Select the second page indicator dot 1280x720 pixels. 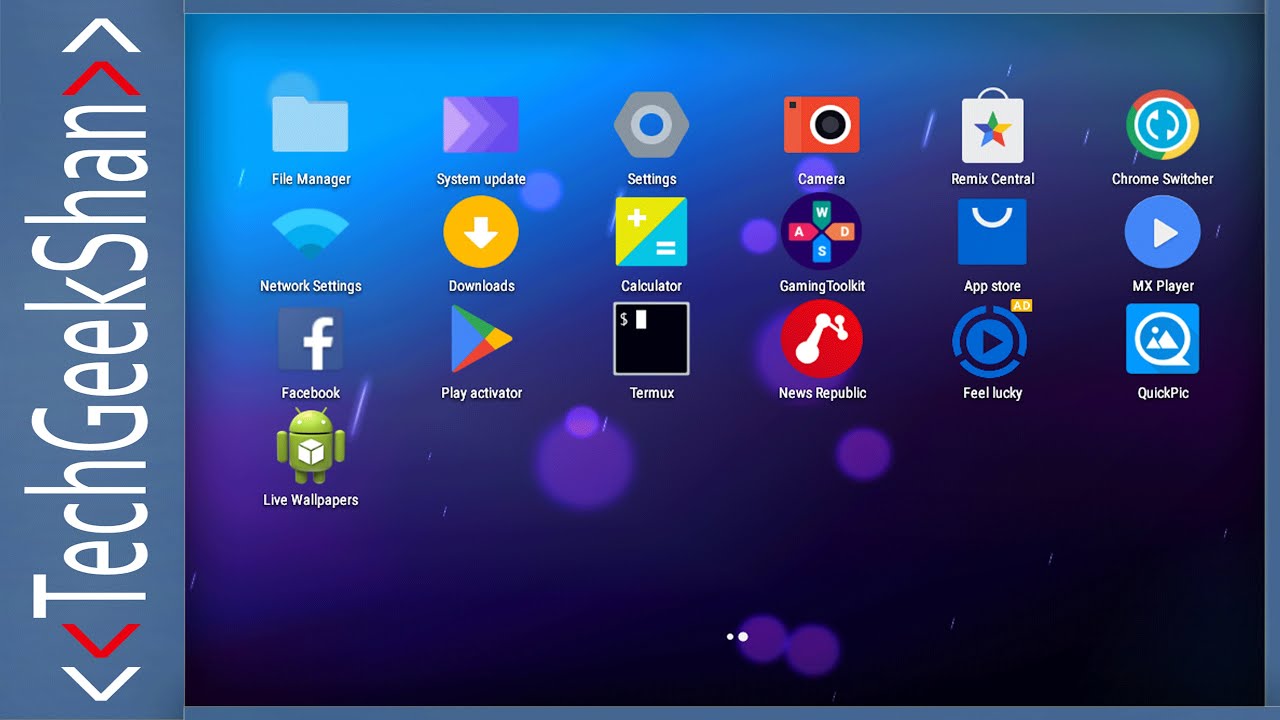click(x=743, y=637)
